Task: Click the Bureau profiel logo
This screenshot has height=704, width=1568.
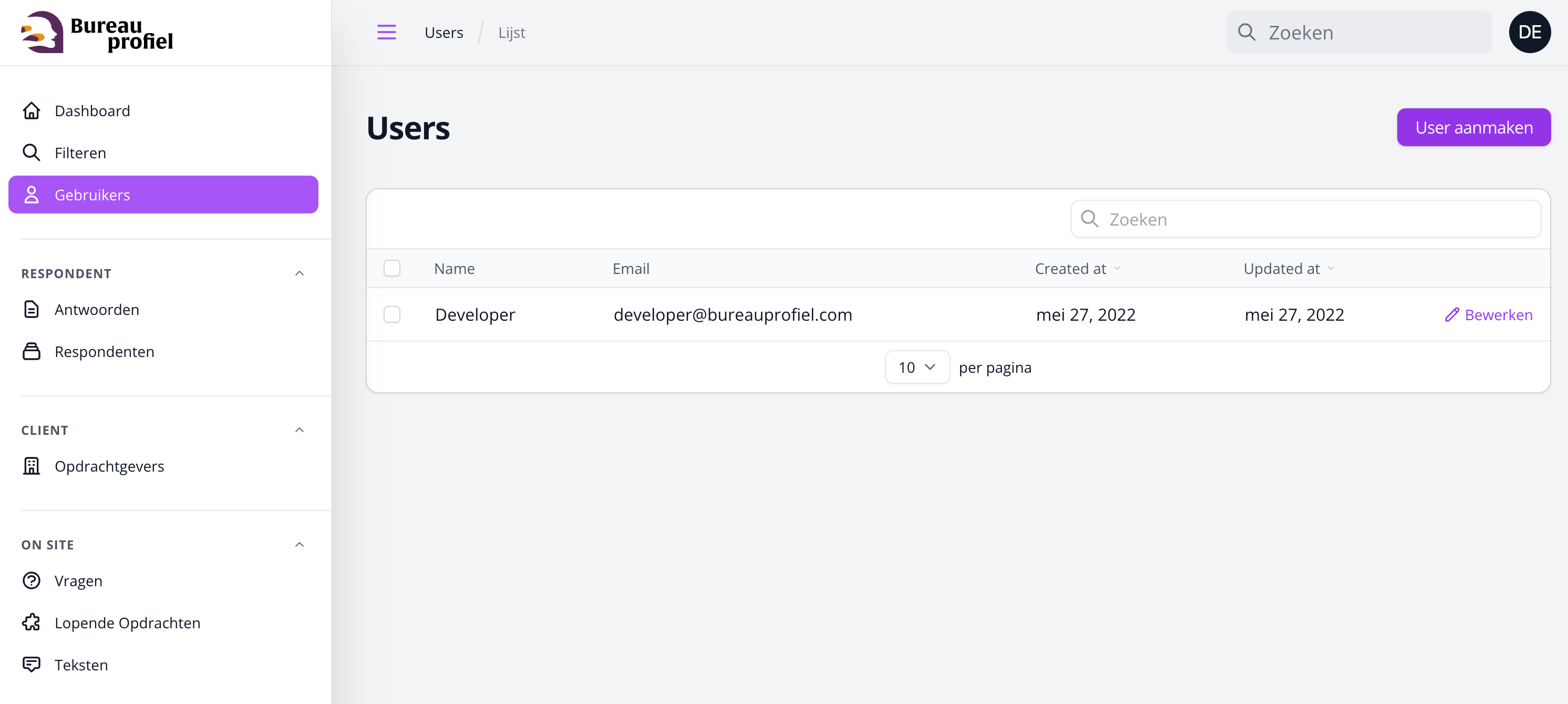Action: tap(97, 32)
